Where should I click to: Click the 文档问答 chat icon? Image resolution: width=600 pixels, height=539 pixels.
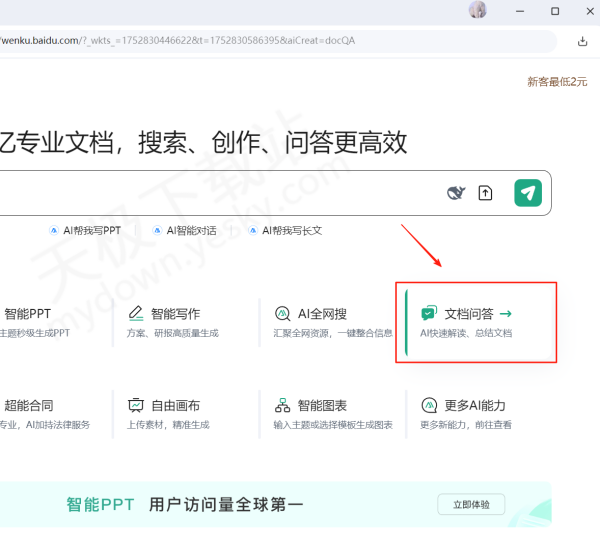(429, 313)
